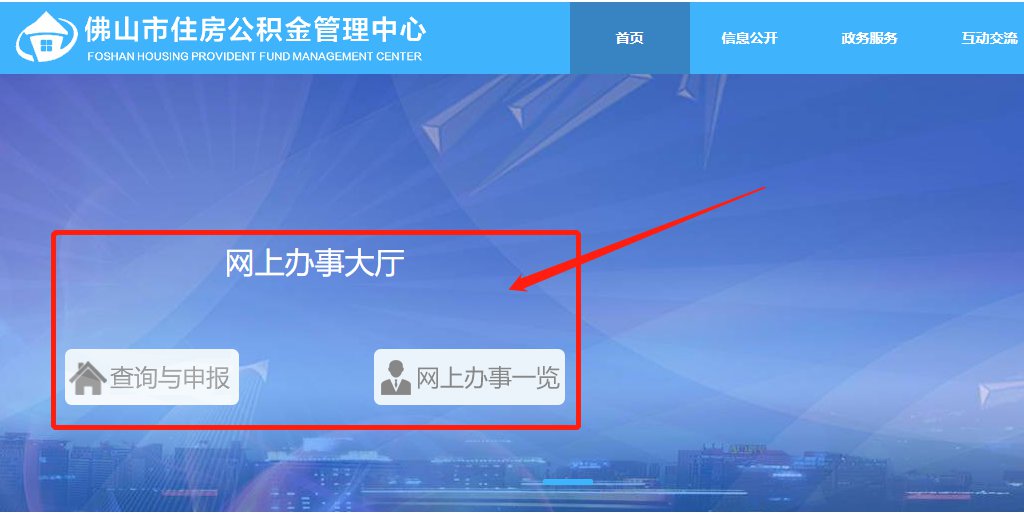Select the blue carousel indicator bar
The width and height of the screenshot is (1024, 513).
point(568,482)
